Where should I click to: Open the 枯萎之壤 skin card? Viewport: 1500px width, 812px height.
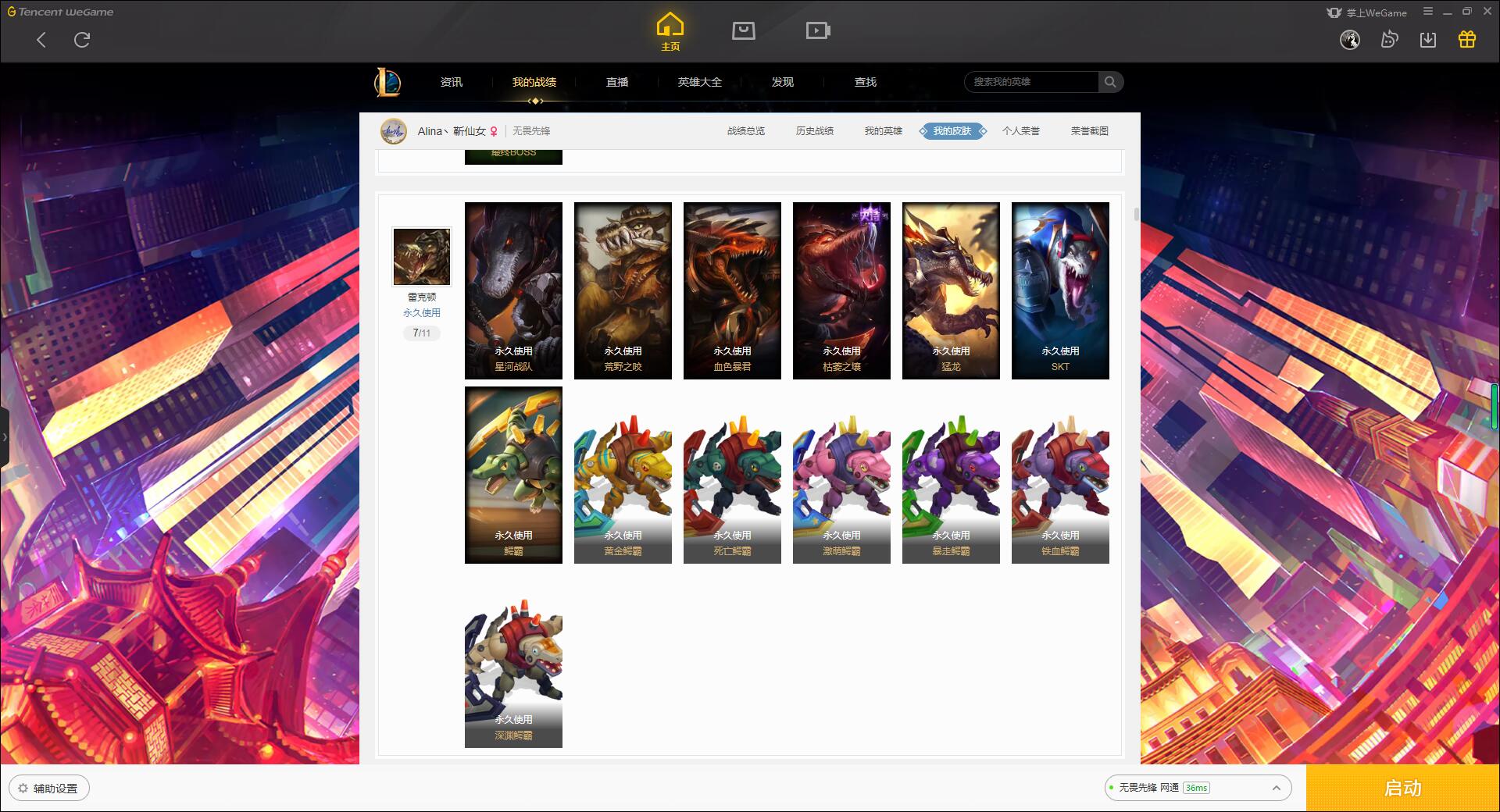coord(841,290)
